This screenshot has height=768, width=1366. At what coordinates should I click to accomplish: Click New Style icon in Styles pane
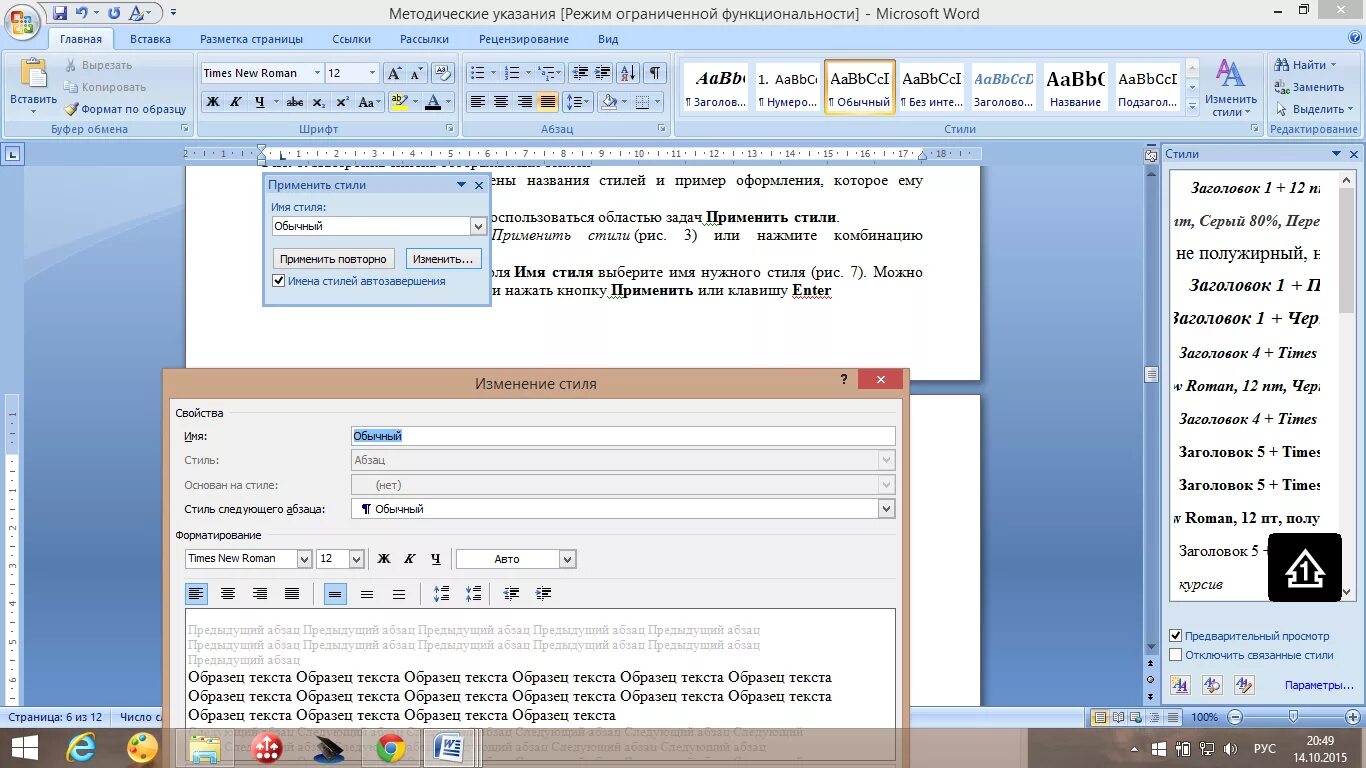1180,685
